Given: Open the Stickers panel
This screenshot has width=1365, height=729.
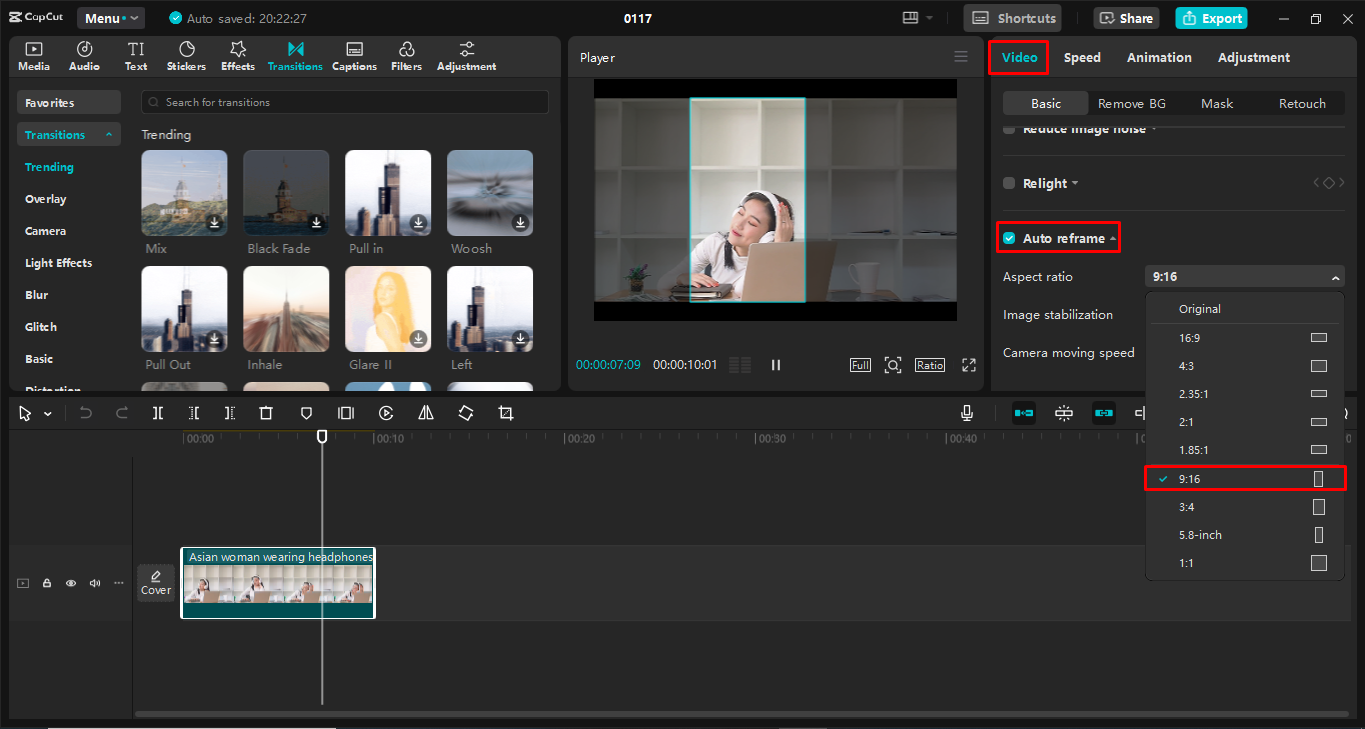Looking at the screenshot, I should click(x=186, y=57).
